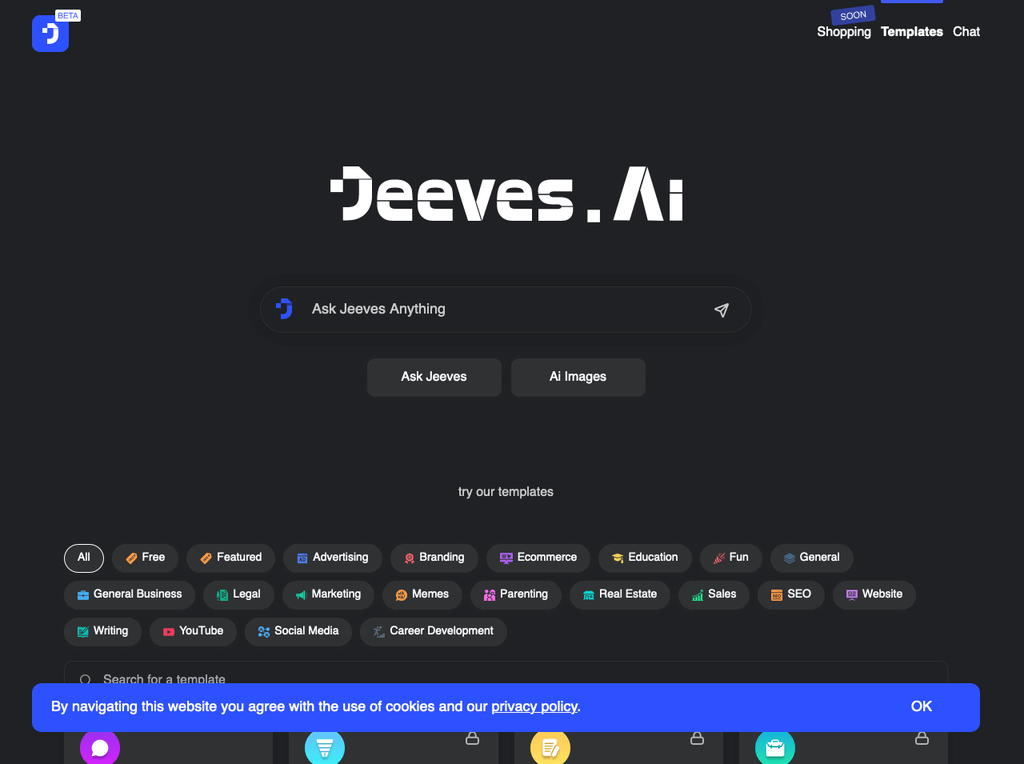Enable the Featured templates filter

[x=230, y=558]
